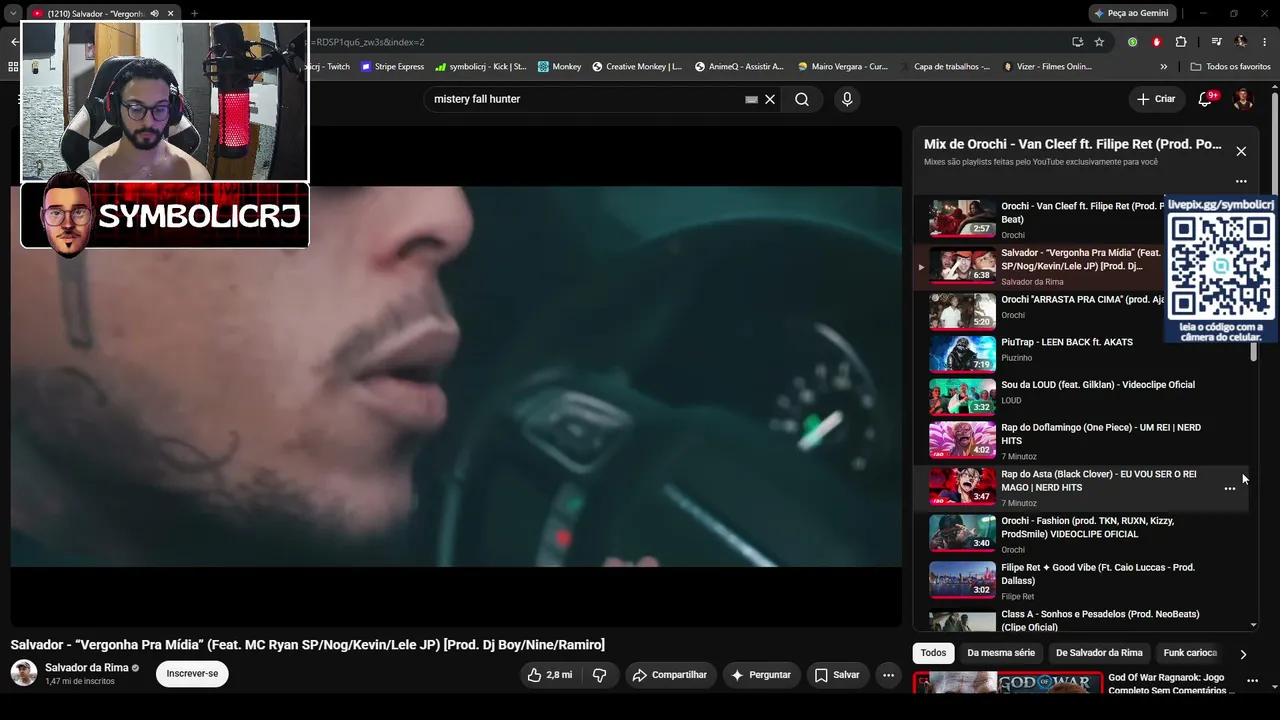Open the Mix playlist options menu
1280x720 pixels.
1241,181
